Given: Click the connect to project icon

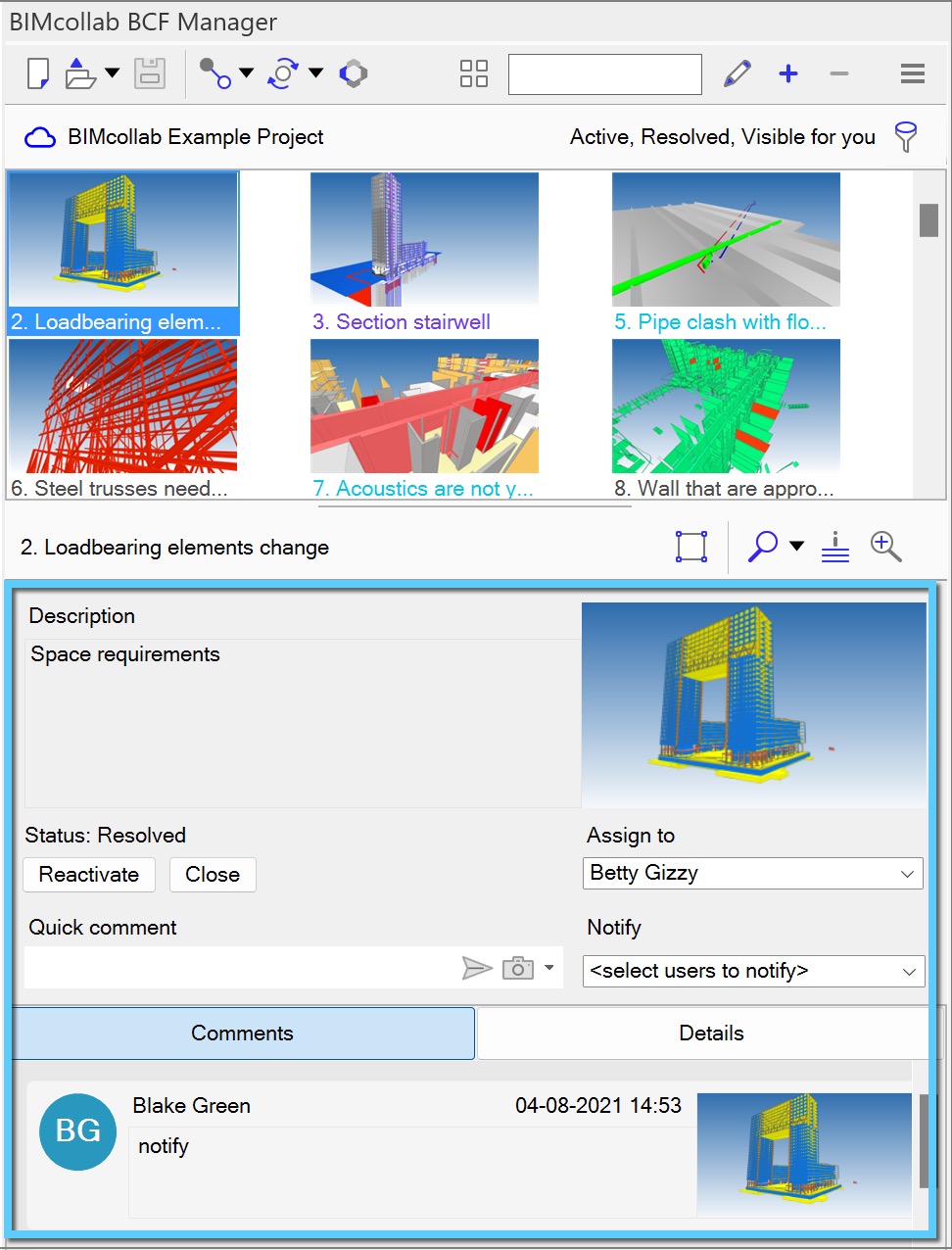Looking at the screenshot, I should 214,73.
